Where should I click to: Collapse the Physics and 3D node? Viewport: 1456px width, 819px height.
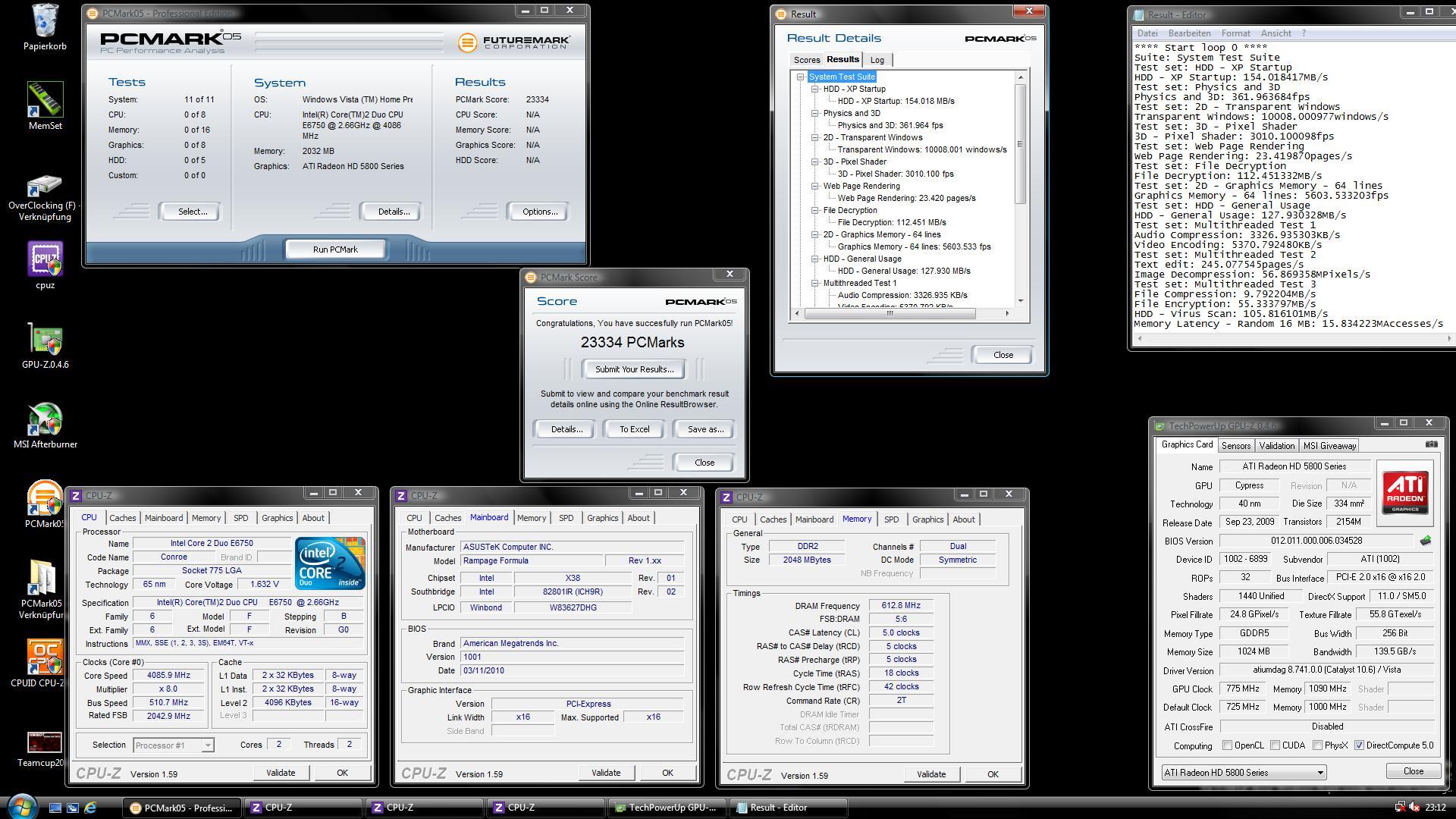pyautogui.click(x=814, y=113)
